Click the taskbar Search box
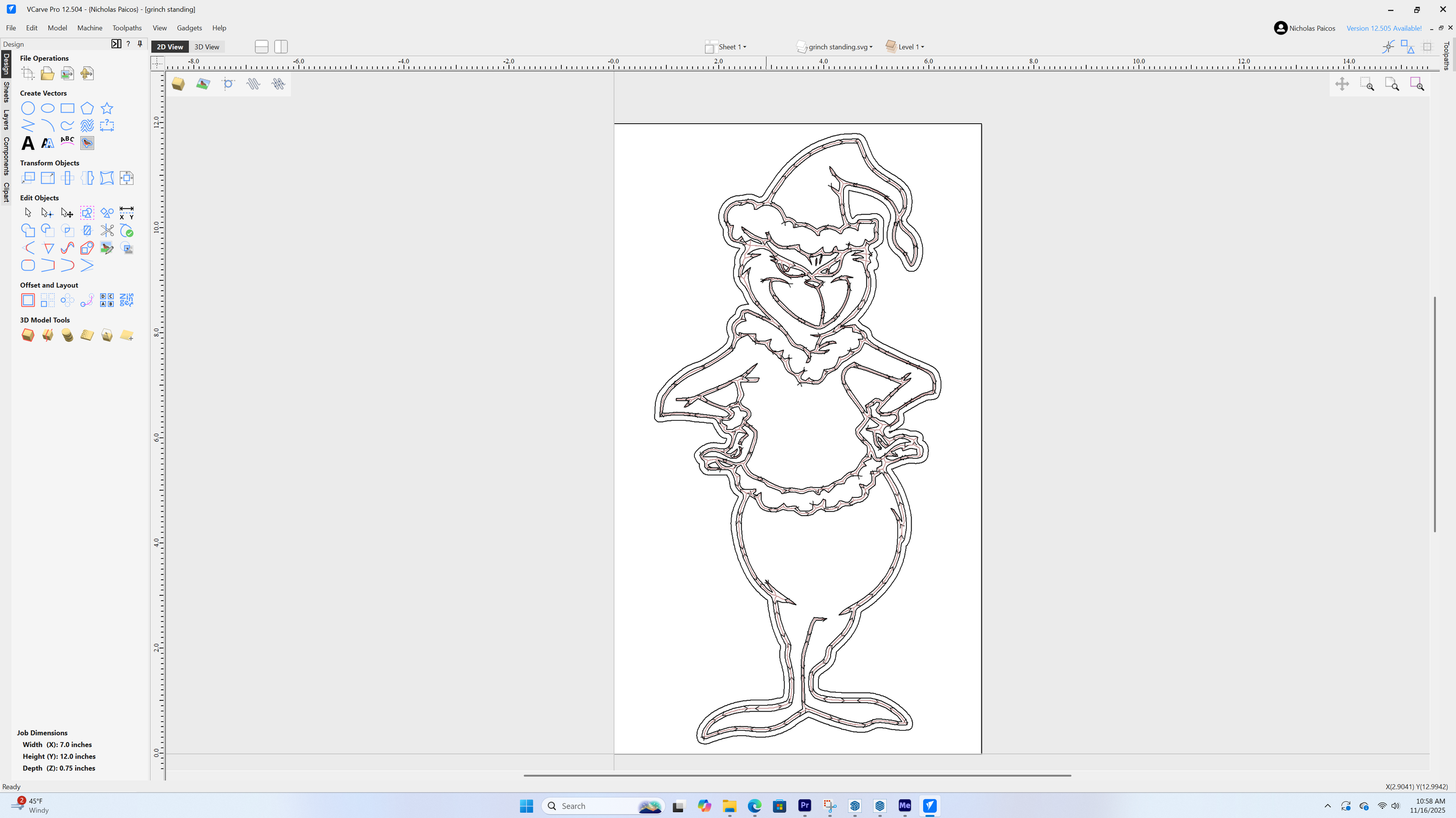The width and height of the screenshot is (1456, 818). click(x=603, y=806)
